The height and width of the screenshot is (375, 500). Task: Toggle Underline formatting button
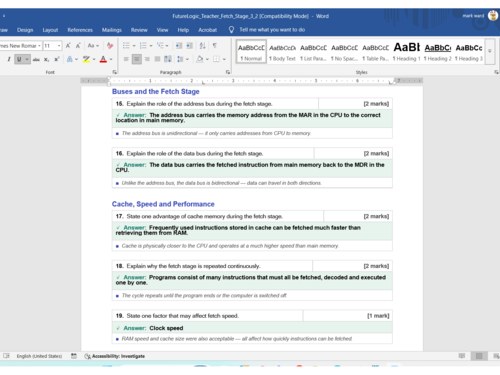[19, 59]
